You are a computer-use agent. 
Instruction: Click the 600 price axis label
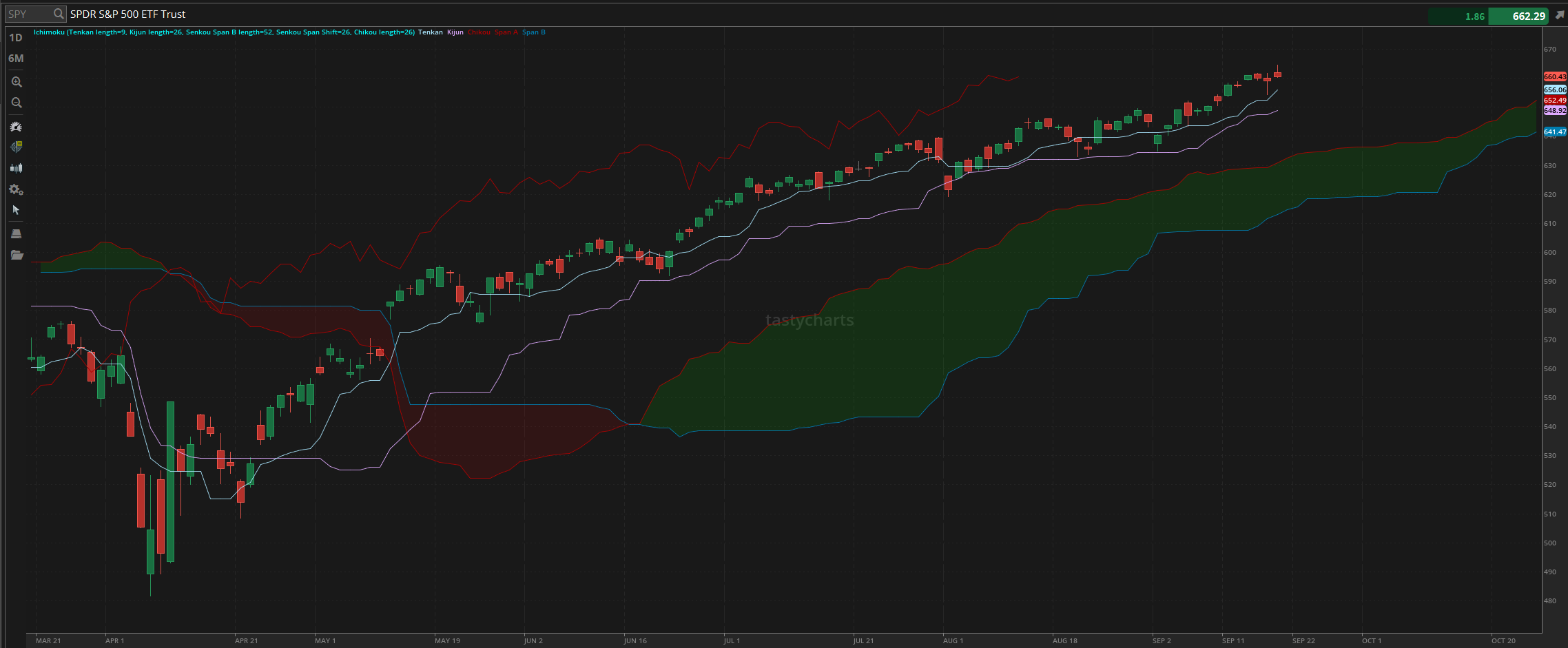(x=1550, y=253)
